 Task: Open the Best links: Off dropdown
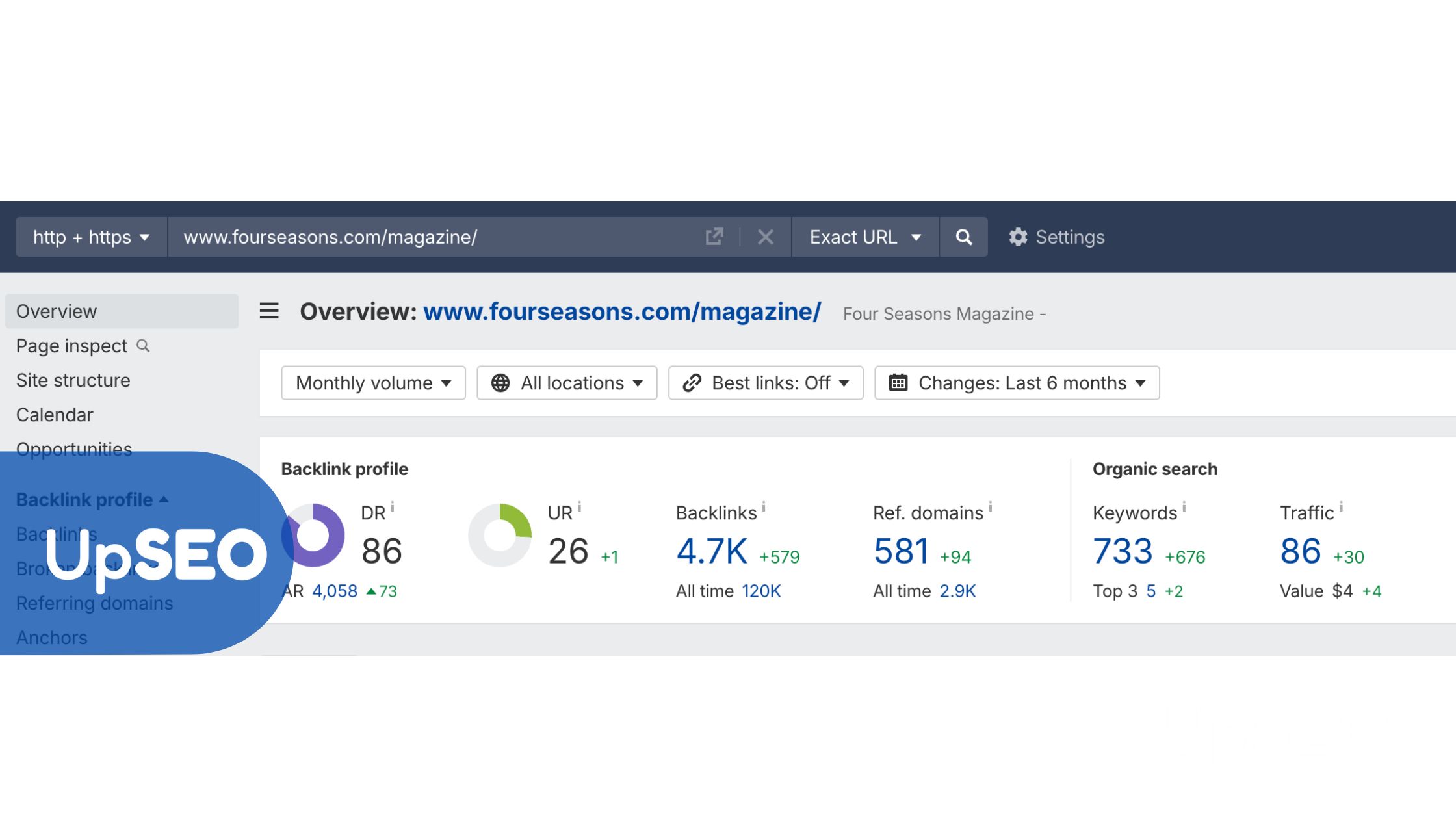[766, 383]
